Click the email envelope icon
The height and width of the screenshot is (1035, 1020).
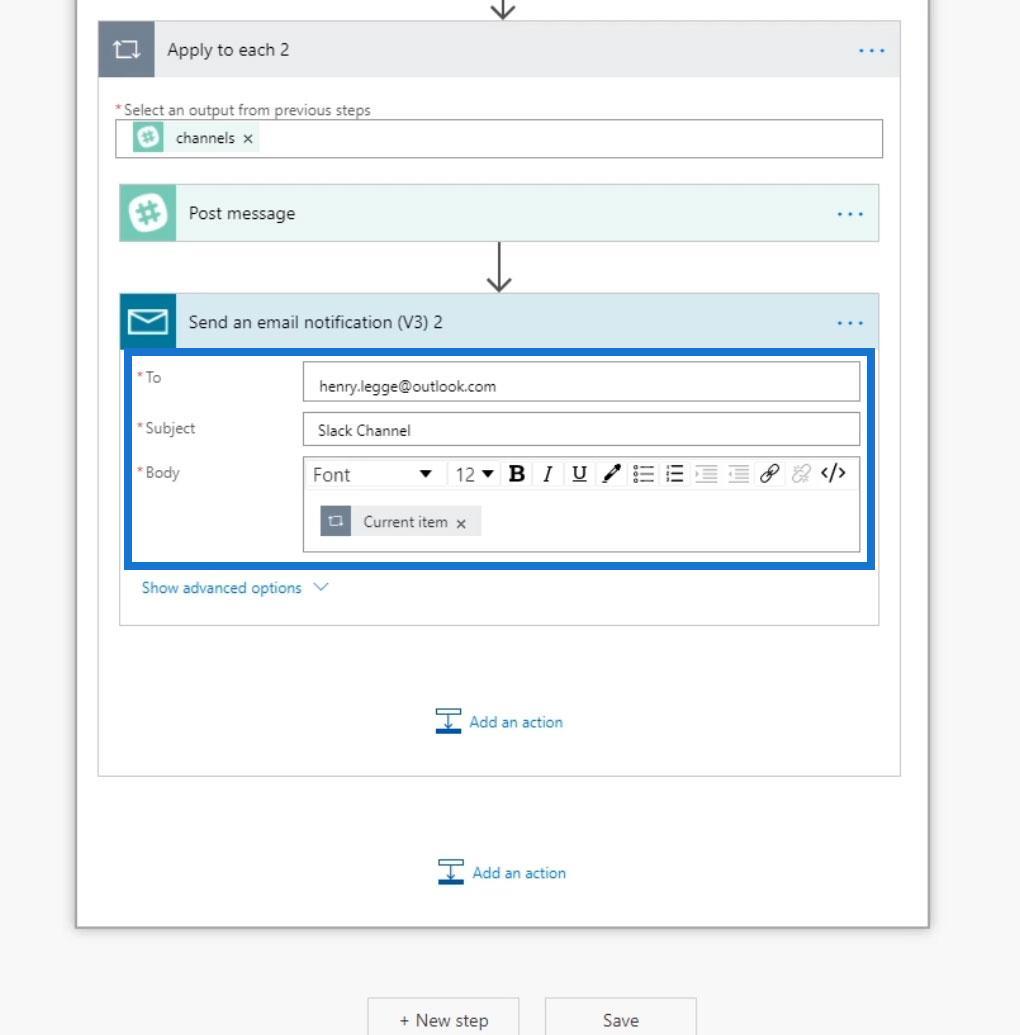coord(148,322)
